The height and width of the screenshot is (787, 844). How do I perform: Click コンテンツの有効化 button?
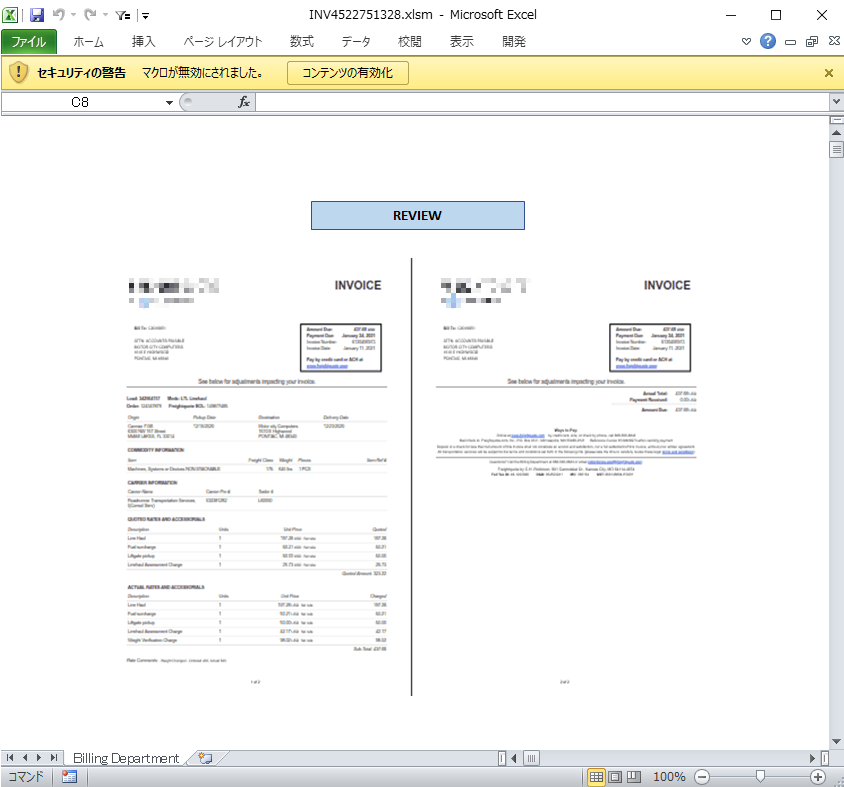pyautogui.click(x=348, y=73)
